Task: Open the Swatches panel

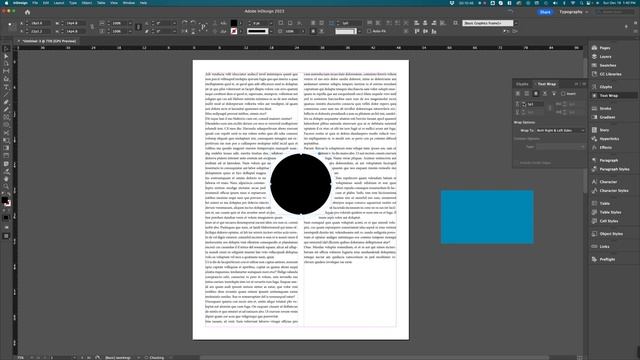Action: click(x=608, y=65)
